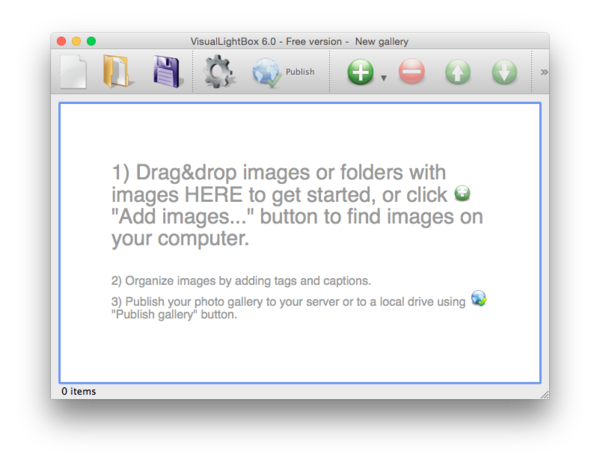Expand the Add images dropdown arrow
600x468 pixels.
383,78
